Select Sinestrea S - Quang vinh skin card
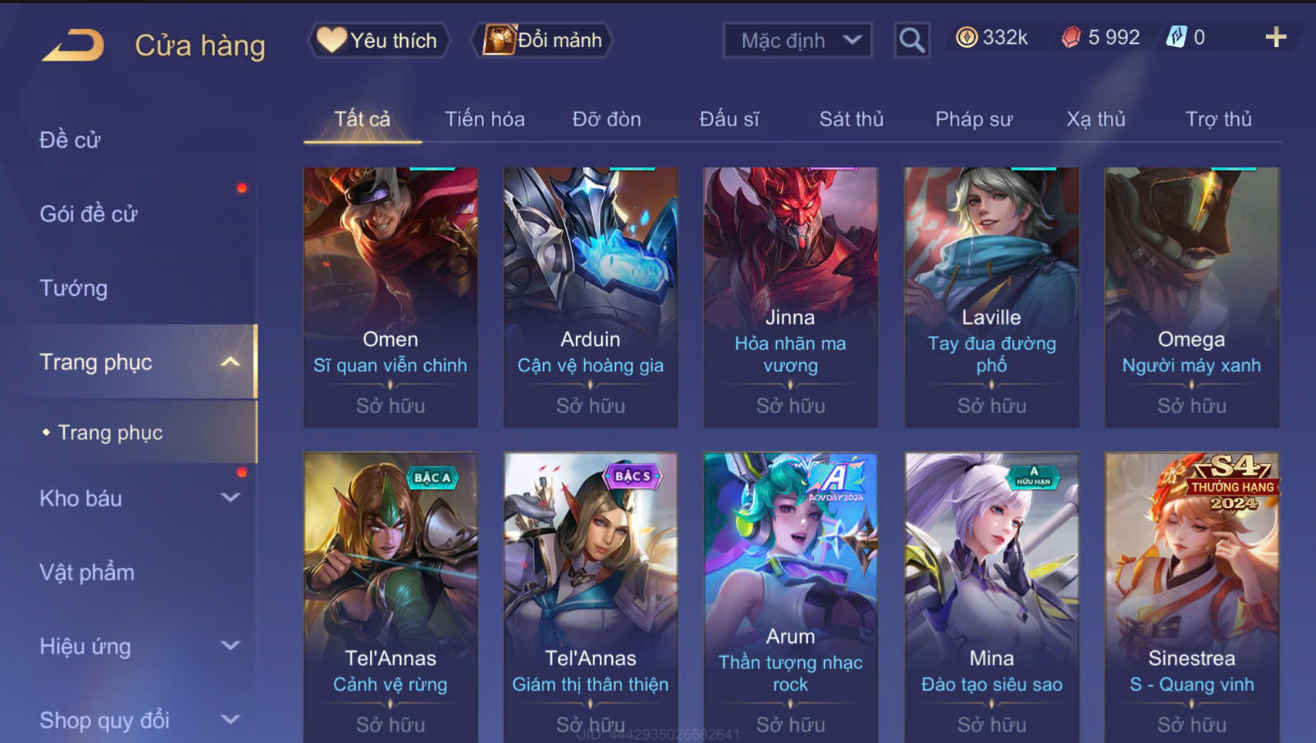The height and width of the screenshot is (743, 1316). [x=1192, y=597]
